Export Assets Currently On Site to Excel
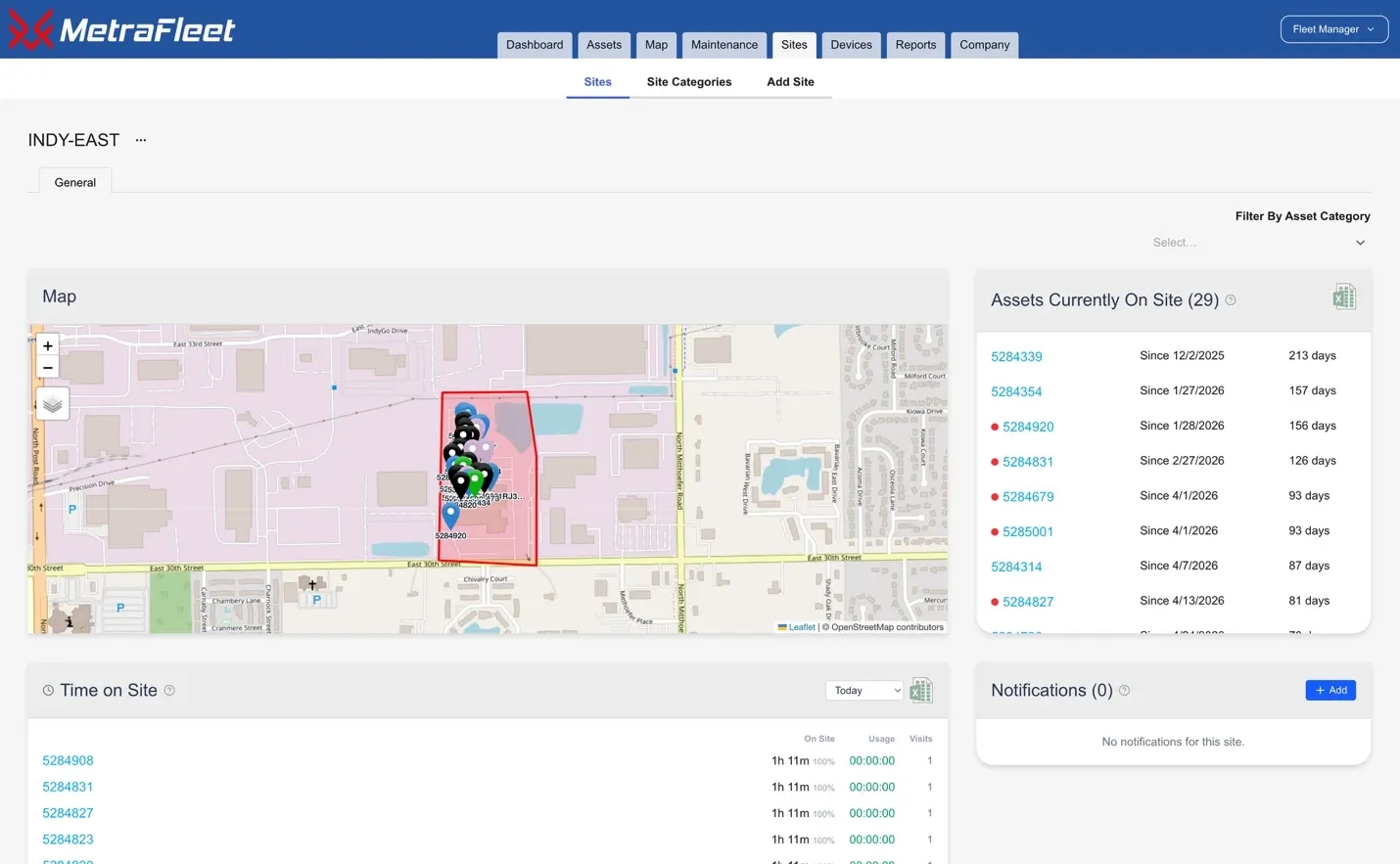The width and height of the screenshot is (1400, 864). point(1344,297)
